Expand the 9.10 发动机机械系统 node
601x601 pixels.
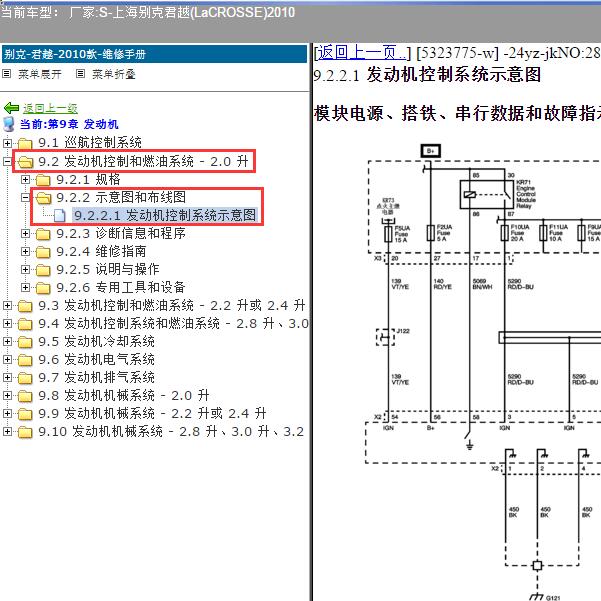(x=7, y=432)
